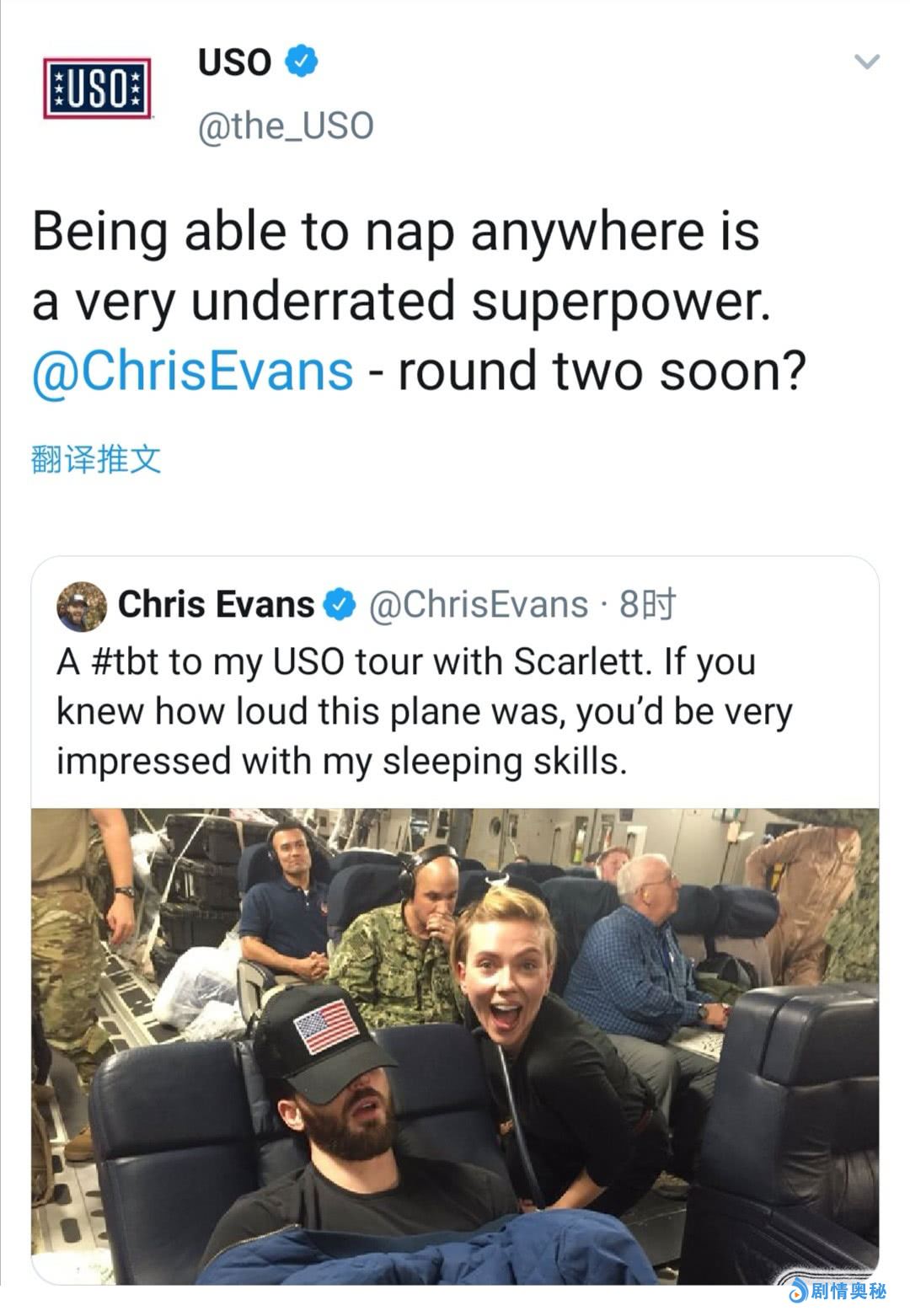The height and width of the screenshot is (1316, 910).
Task: Open Chris Evans' small profile avatar
Action: coord(81,606)
